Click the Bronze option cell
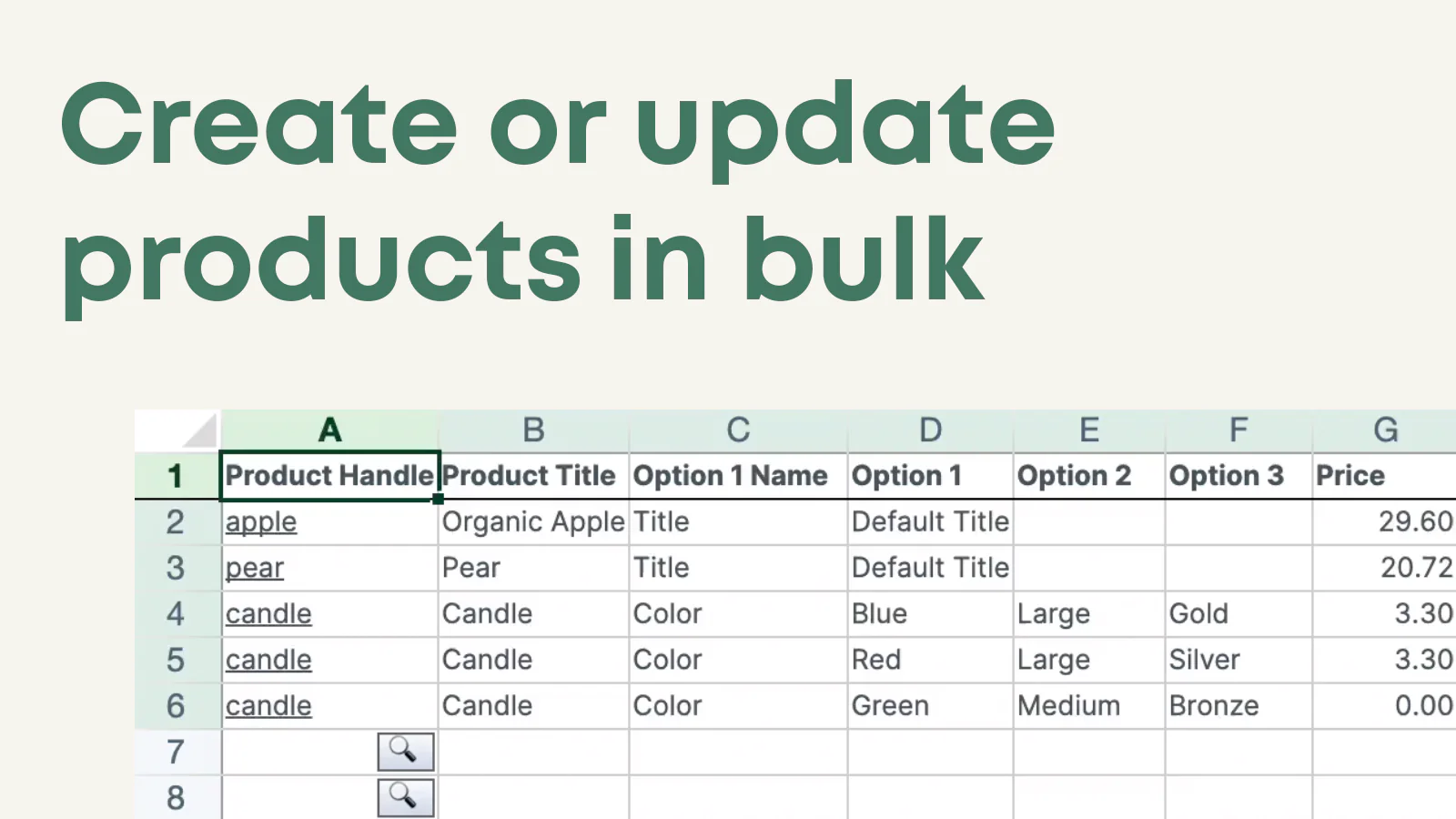The image size is (1456, 819). pos(1239,706)
